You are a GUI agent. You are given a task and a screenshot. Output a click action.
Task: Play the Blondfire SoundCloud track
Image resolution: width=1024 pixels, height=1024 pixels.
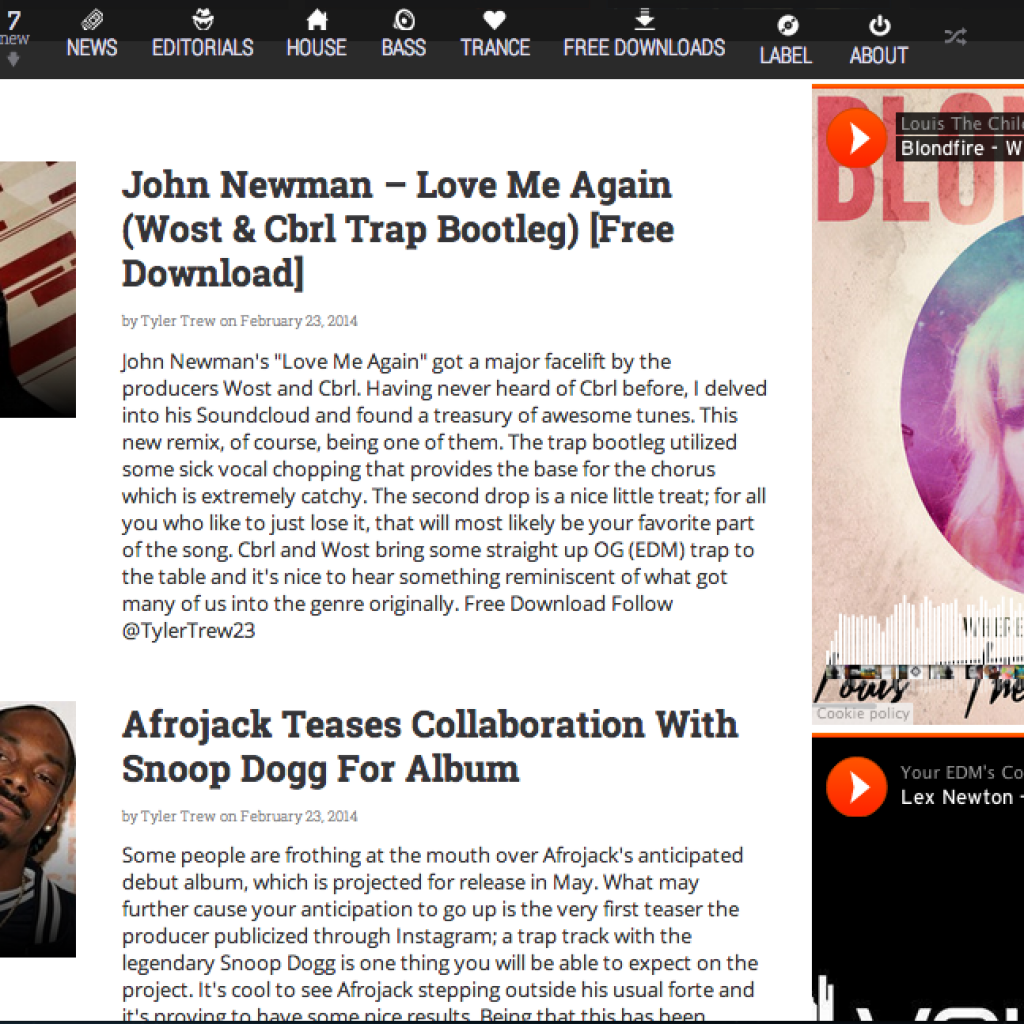(856, 138)
